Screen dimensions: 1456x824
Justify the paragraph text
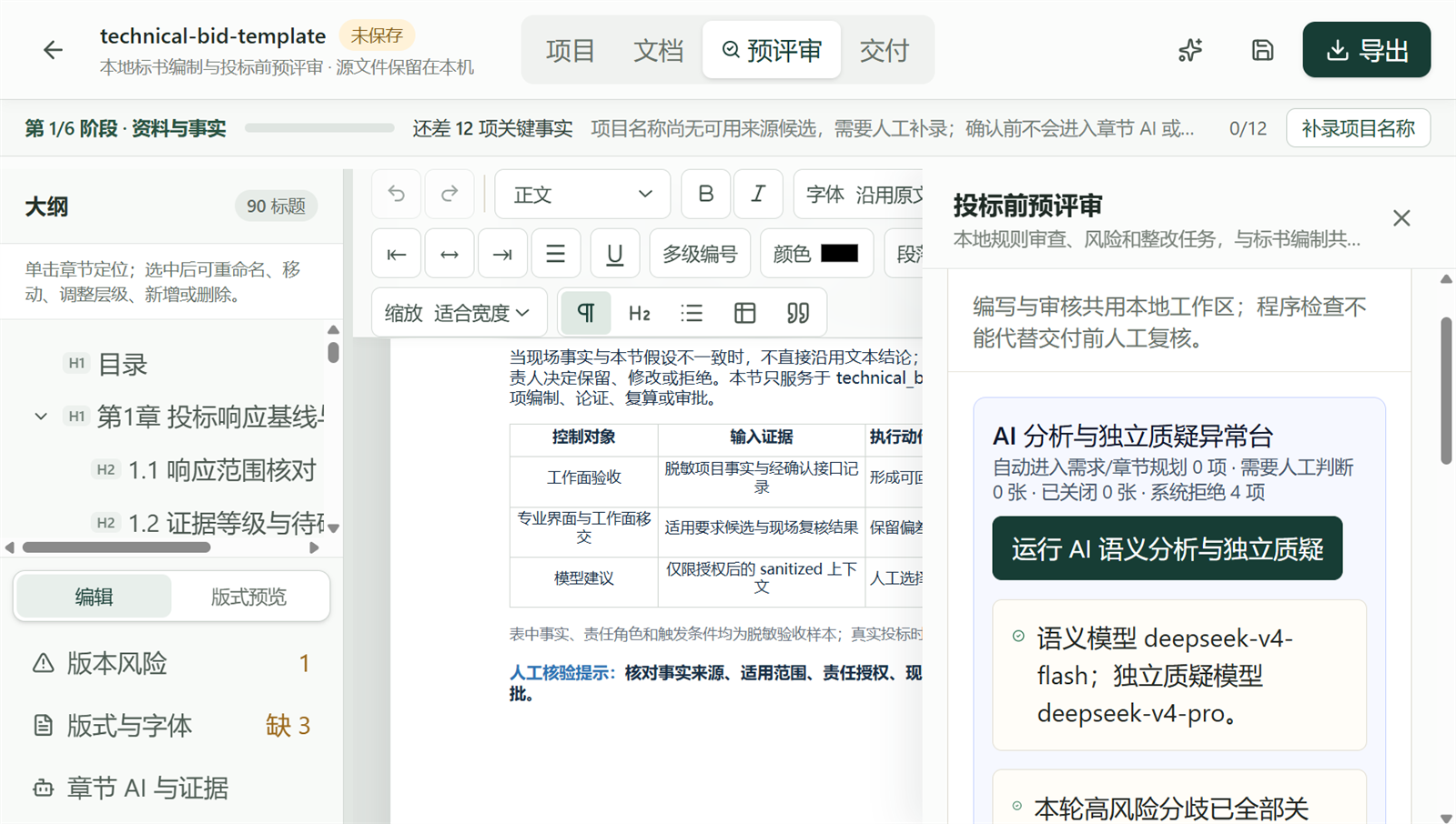coord(555,254)
